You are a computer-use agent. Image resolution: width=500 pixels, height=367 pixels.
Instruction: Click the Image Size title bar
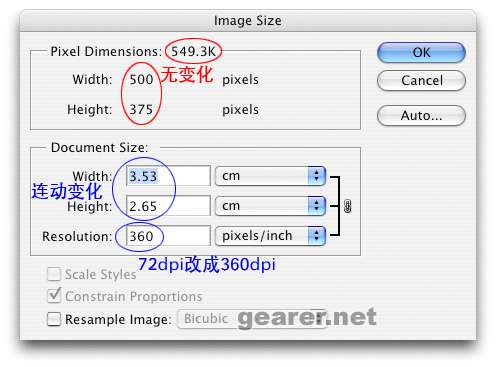248,21
